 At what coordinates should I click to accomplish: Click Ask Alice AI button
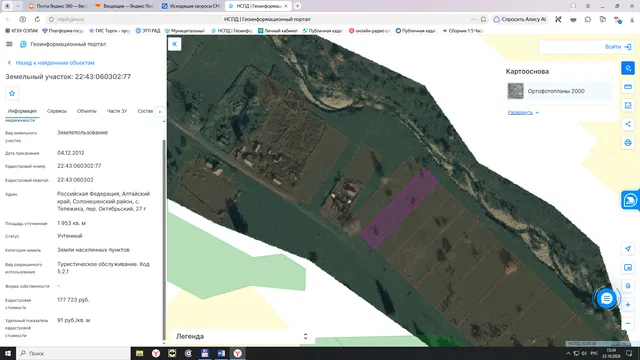pyautogui.click(x=520, y=19)
